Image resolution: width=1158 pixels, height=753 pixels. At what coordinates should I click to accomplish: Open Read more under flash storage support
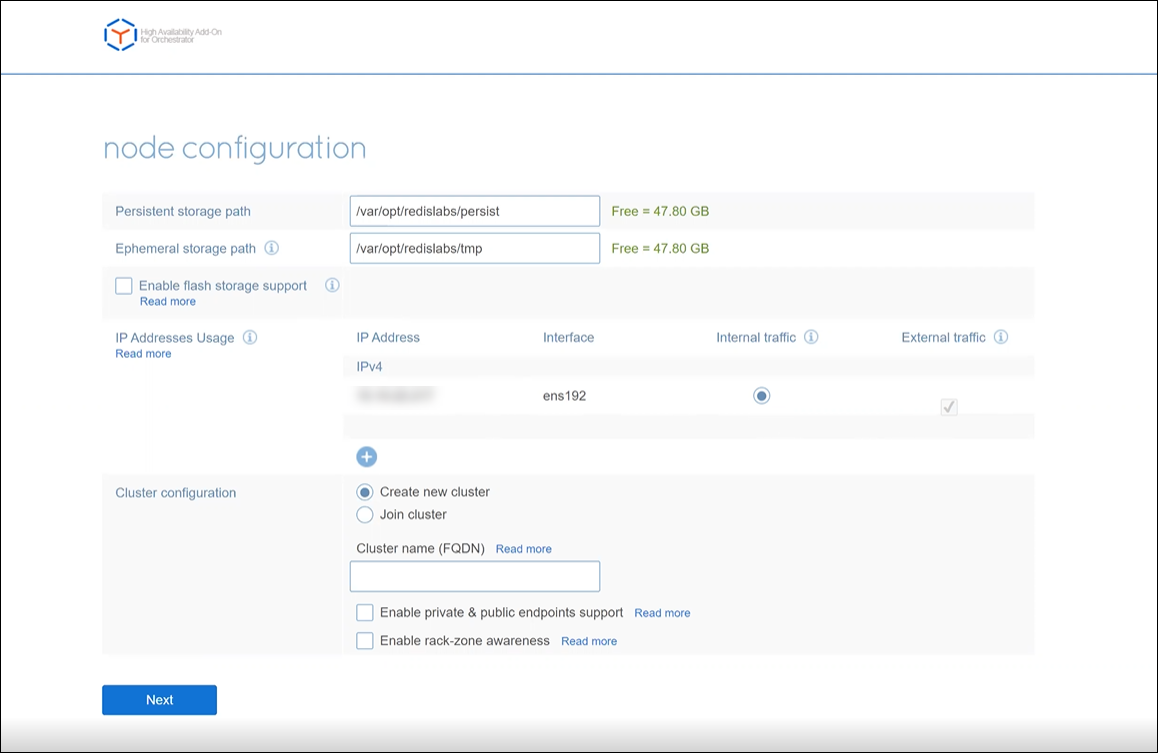click(167, 301)
